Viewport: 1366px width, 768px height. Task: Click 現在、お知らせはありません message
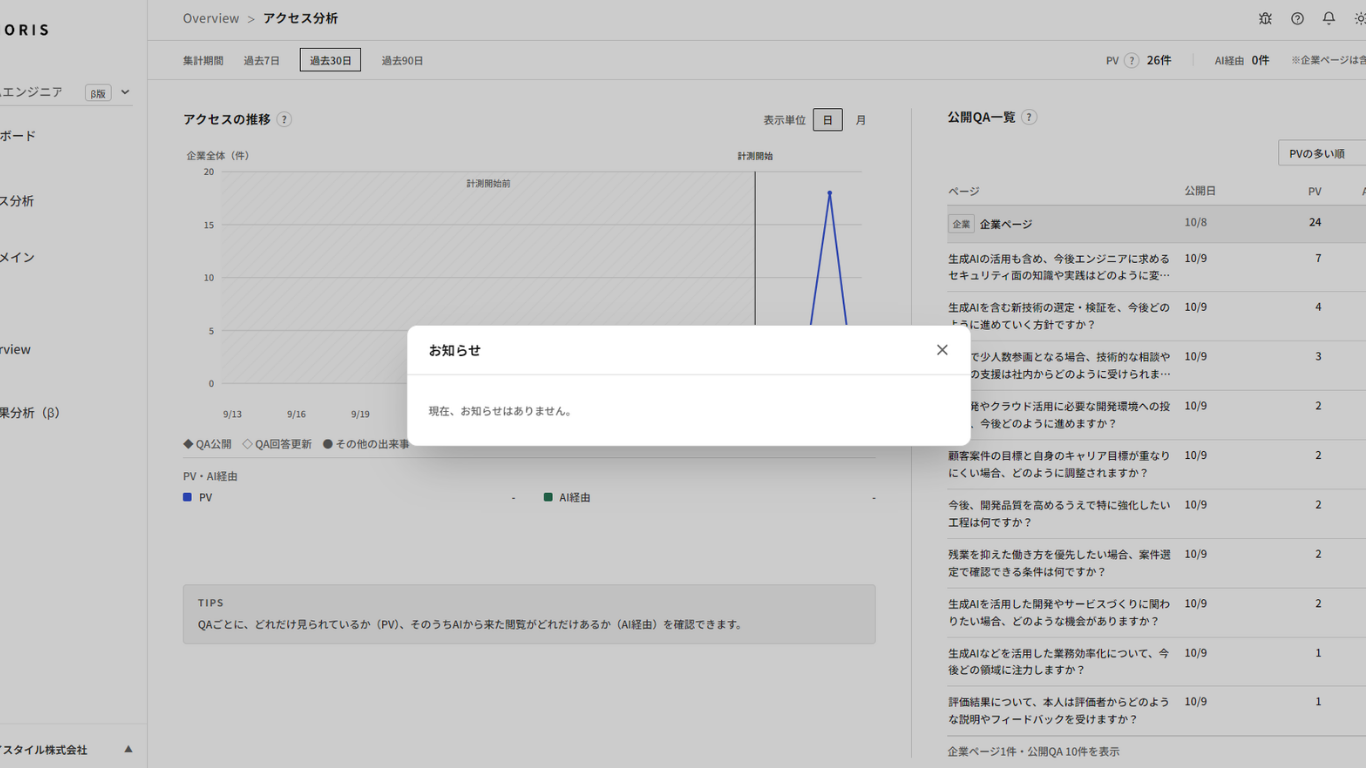(x=502, y=411)
